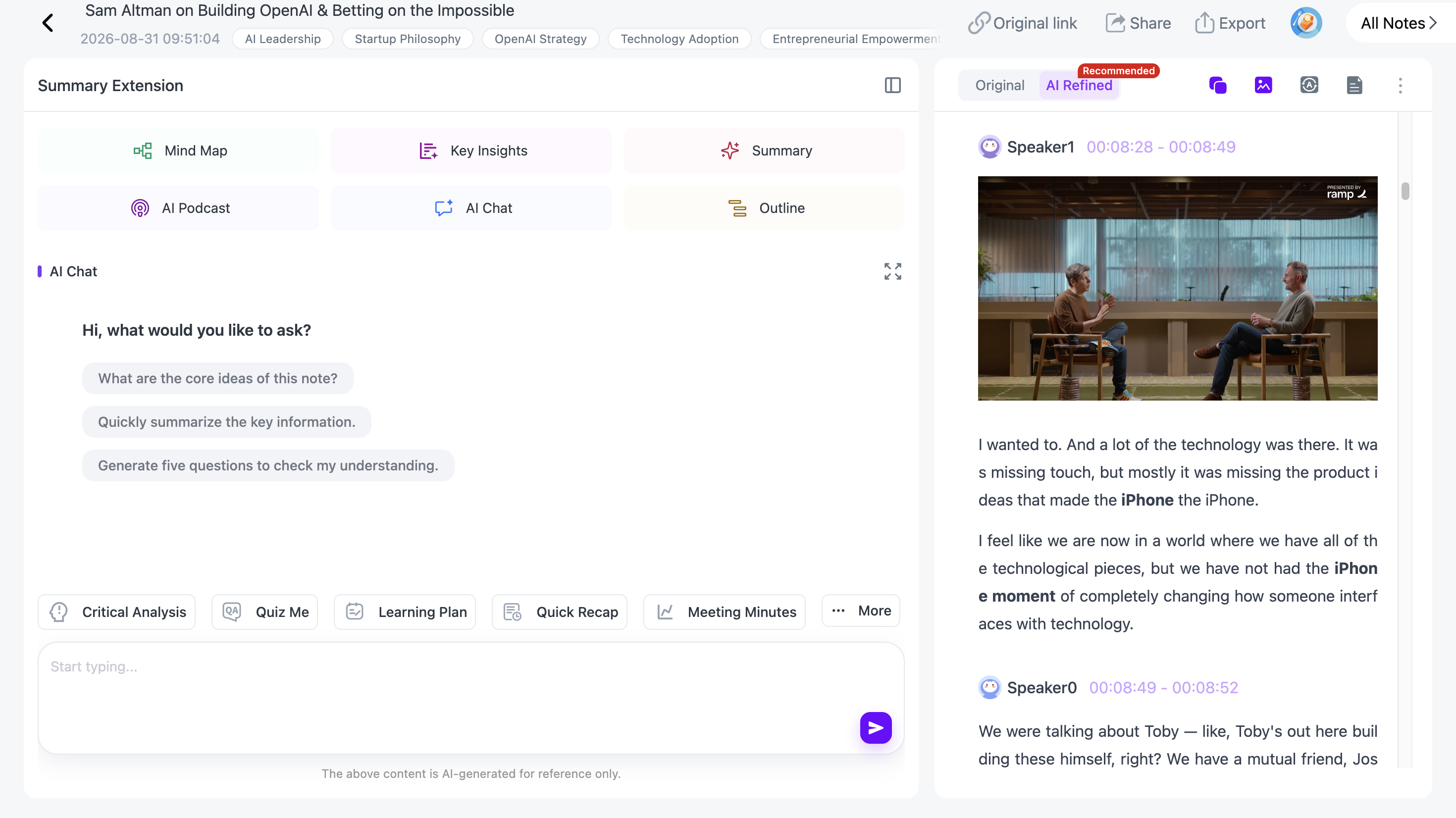Image resolution: width=1456 pixels, height=818 pixels.
Task: Open the Mind Map feature
Action: click(x=178, y=151)
